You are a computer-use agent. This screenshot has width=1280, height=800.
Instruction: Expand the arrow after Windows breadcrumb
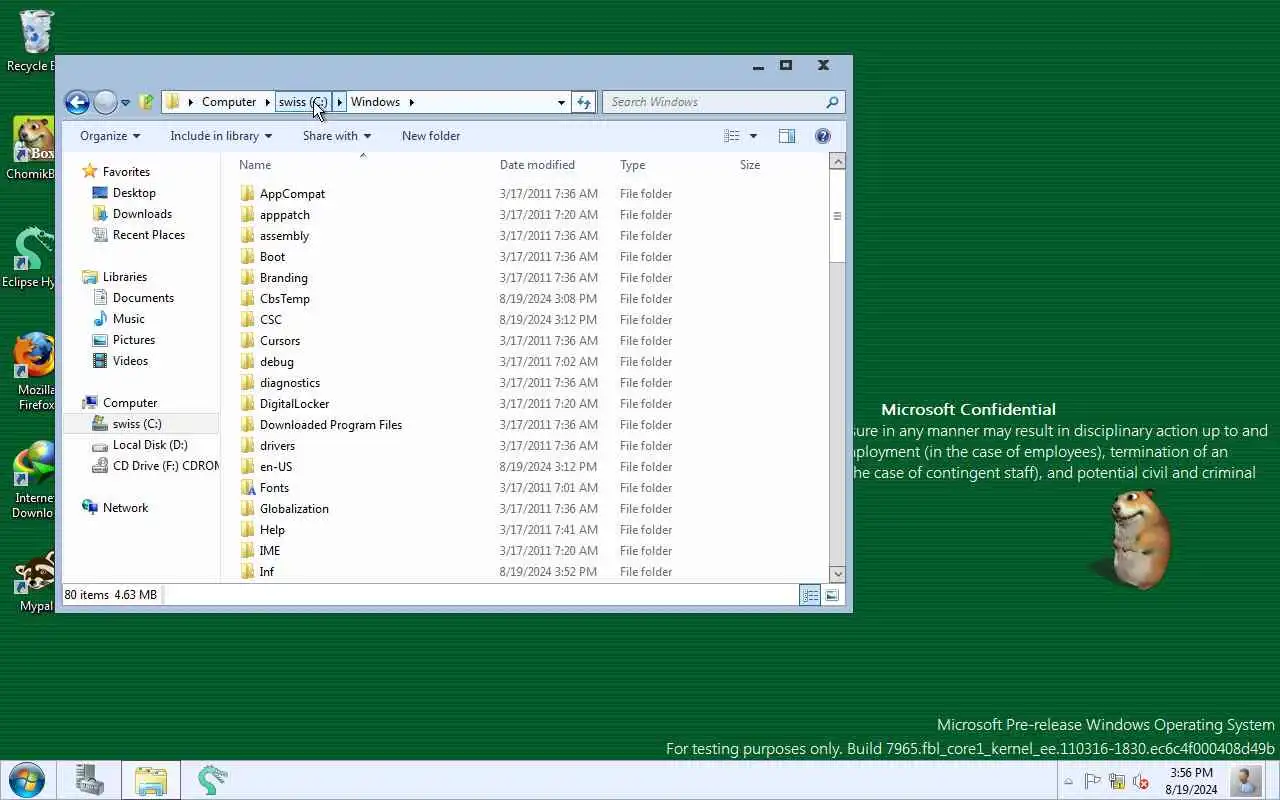point(411,102)
